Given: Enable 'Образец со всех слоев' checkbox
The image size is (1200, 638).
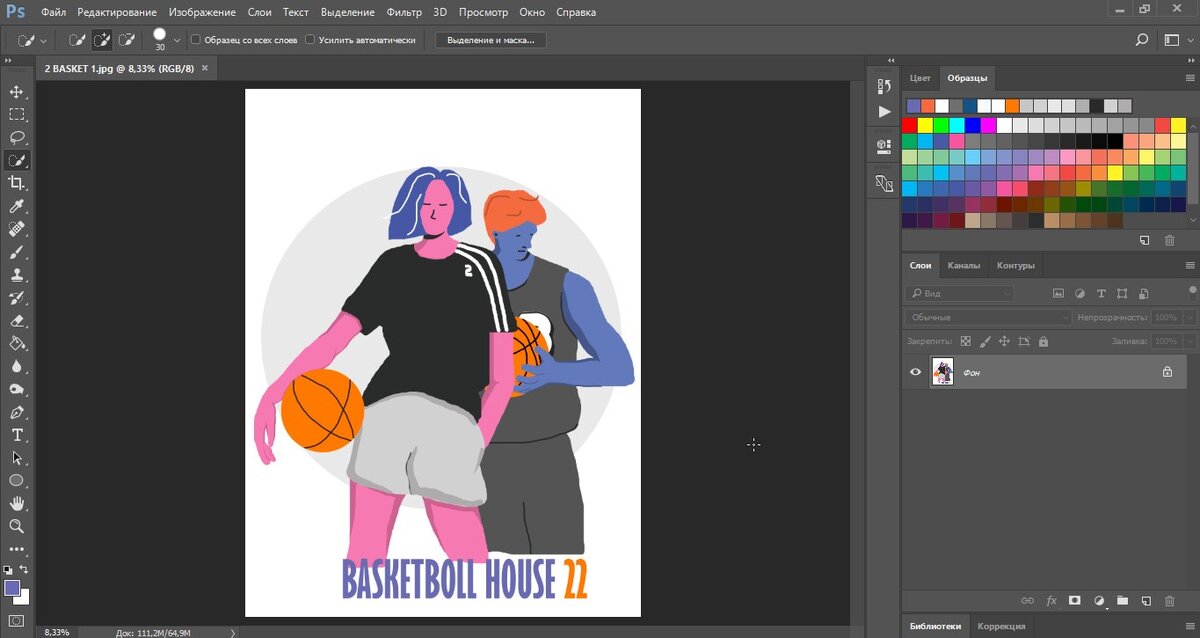Looking at the screenshot, I should (x=196, y=40).
